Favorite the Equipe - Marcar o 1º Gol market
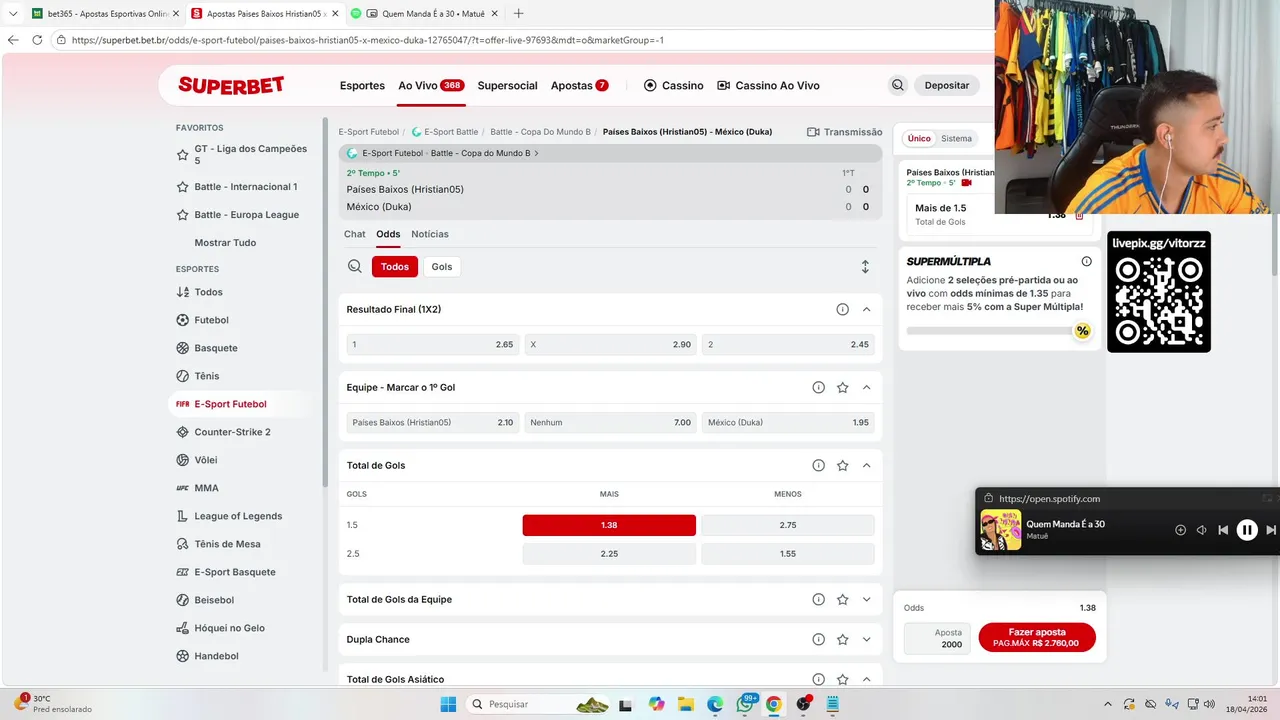Viewport: 1280px width, 720px height. (842, 387)
